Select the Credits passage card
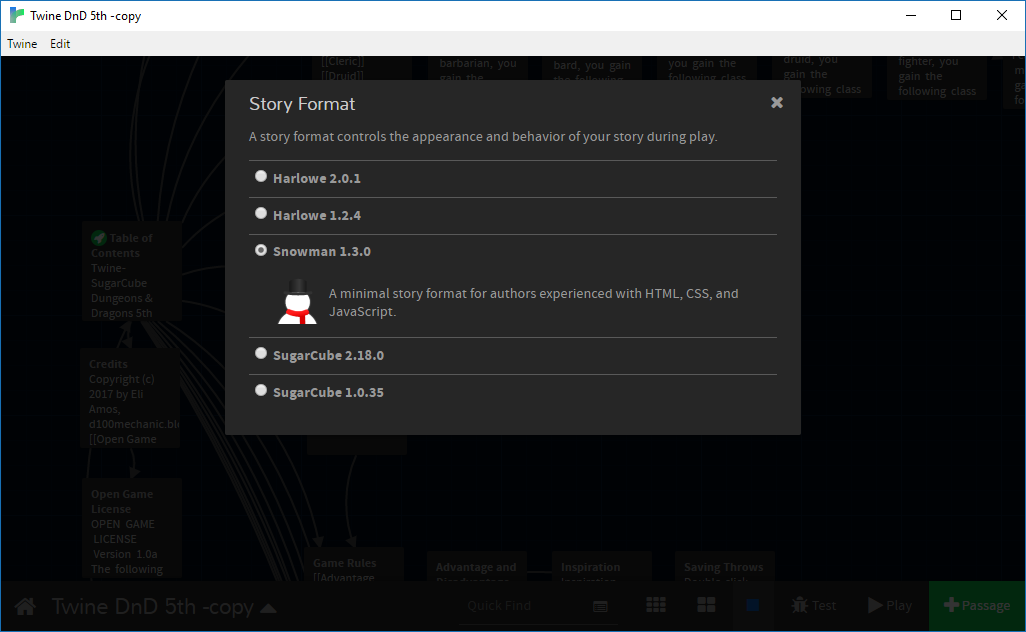1026x632 pixels. click(130, 398)
